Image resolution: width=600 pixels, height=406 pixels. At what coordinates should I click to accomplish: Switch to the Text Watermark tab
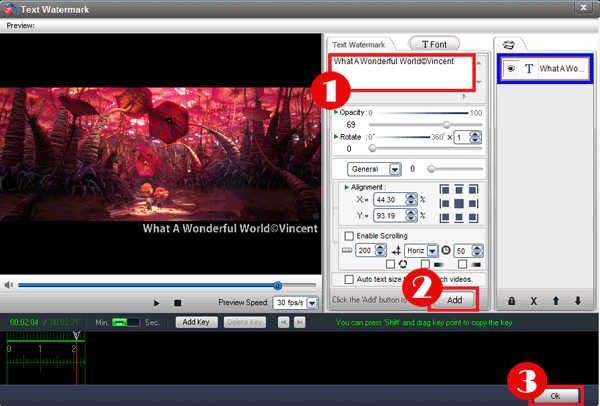click(x=359, y=45)
